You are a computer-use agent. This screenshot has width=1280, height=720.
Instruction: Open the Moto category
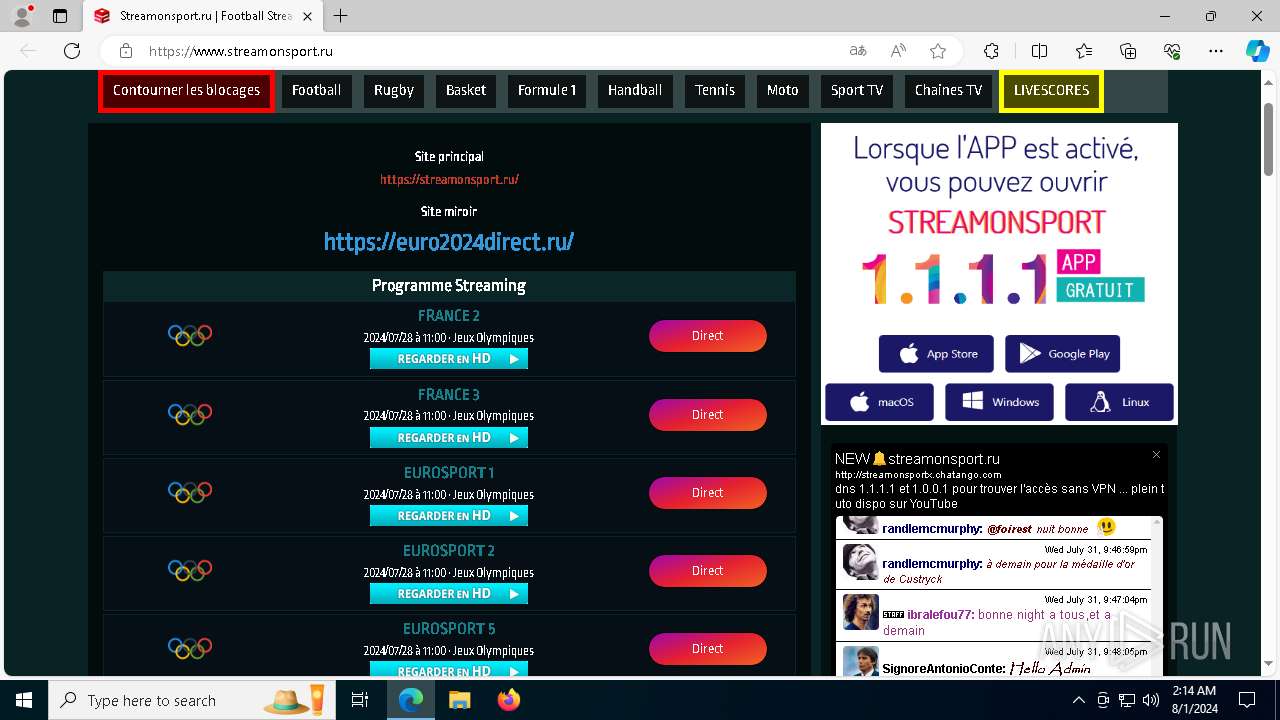(x=783, y=90)
